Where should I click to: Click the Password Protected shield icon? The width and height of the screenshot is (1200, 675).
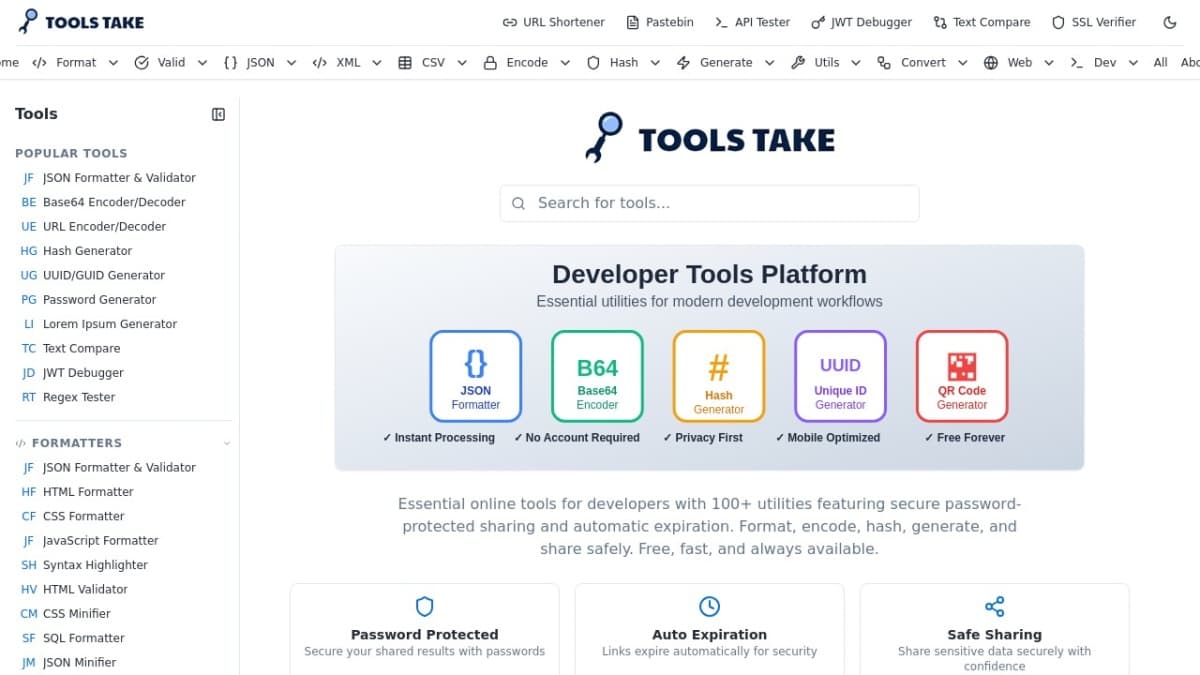424,606
